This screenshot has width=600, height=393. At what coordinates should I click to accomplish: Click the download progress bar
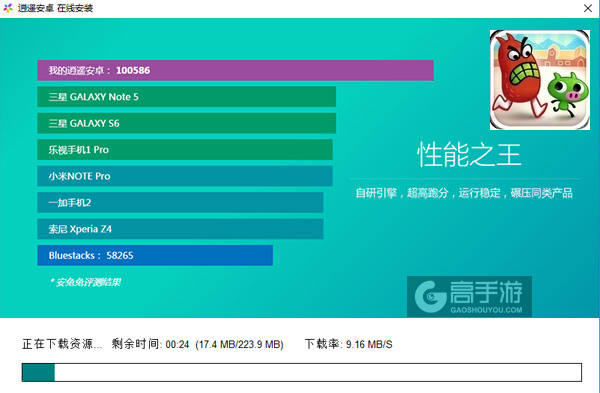[302, 372]
